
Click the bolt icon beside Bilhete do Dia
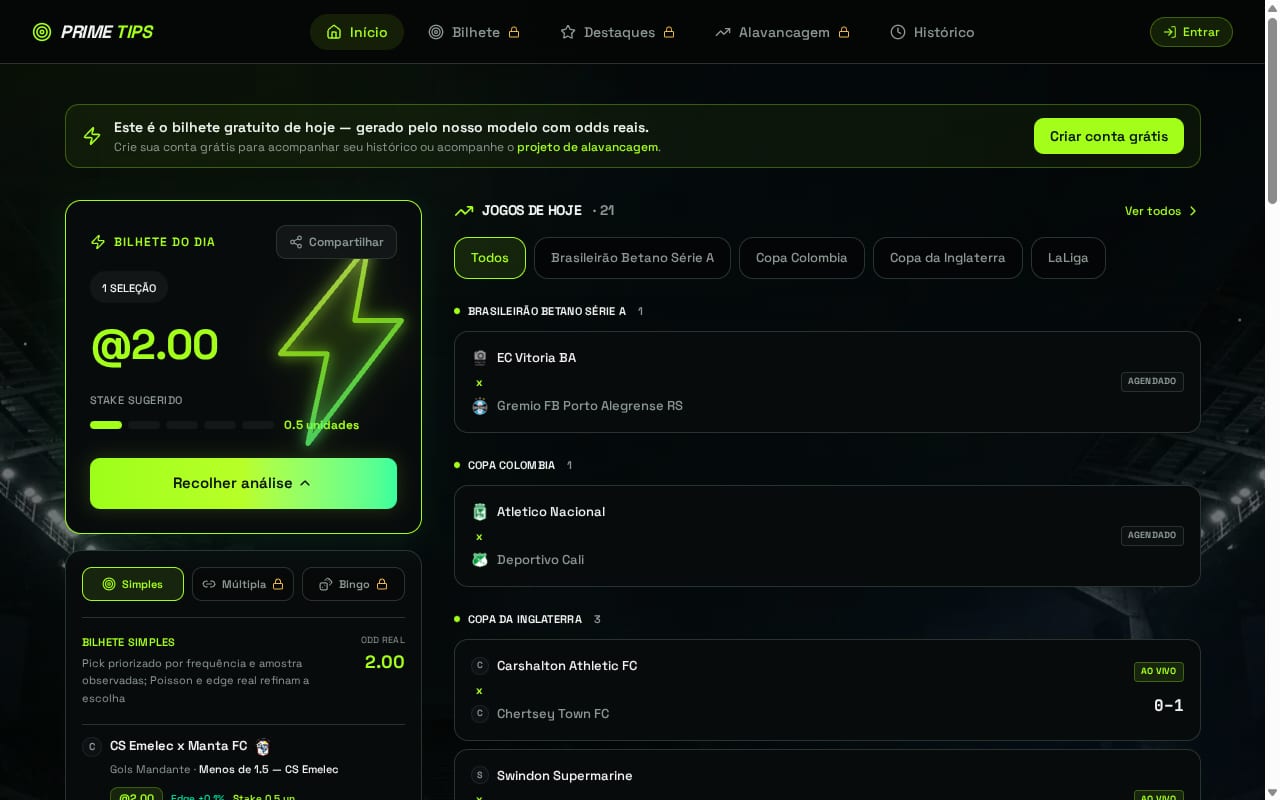coord(98,242)
